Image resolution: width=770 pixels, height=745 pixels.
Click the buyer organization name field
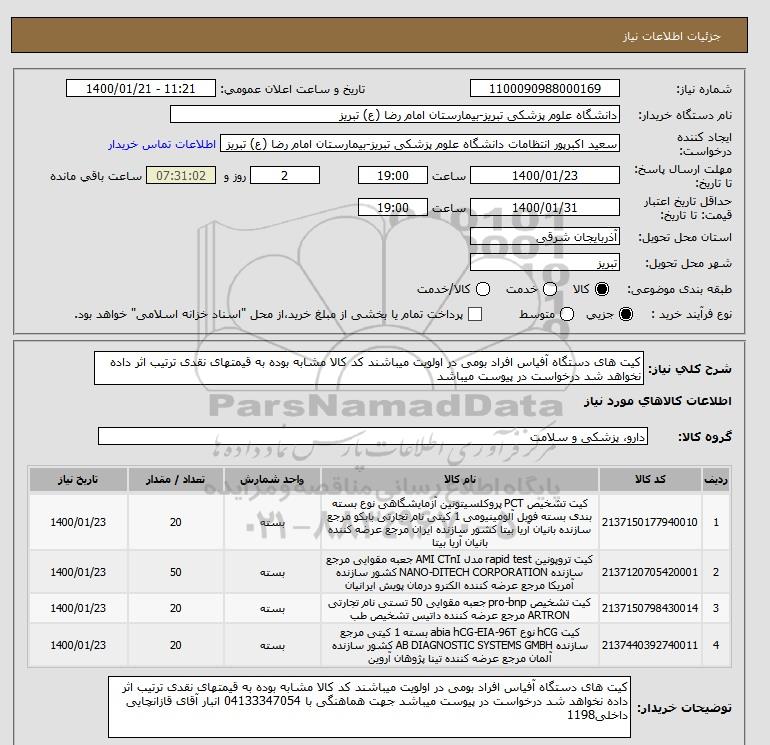pos(395,115)
